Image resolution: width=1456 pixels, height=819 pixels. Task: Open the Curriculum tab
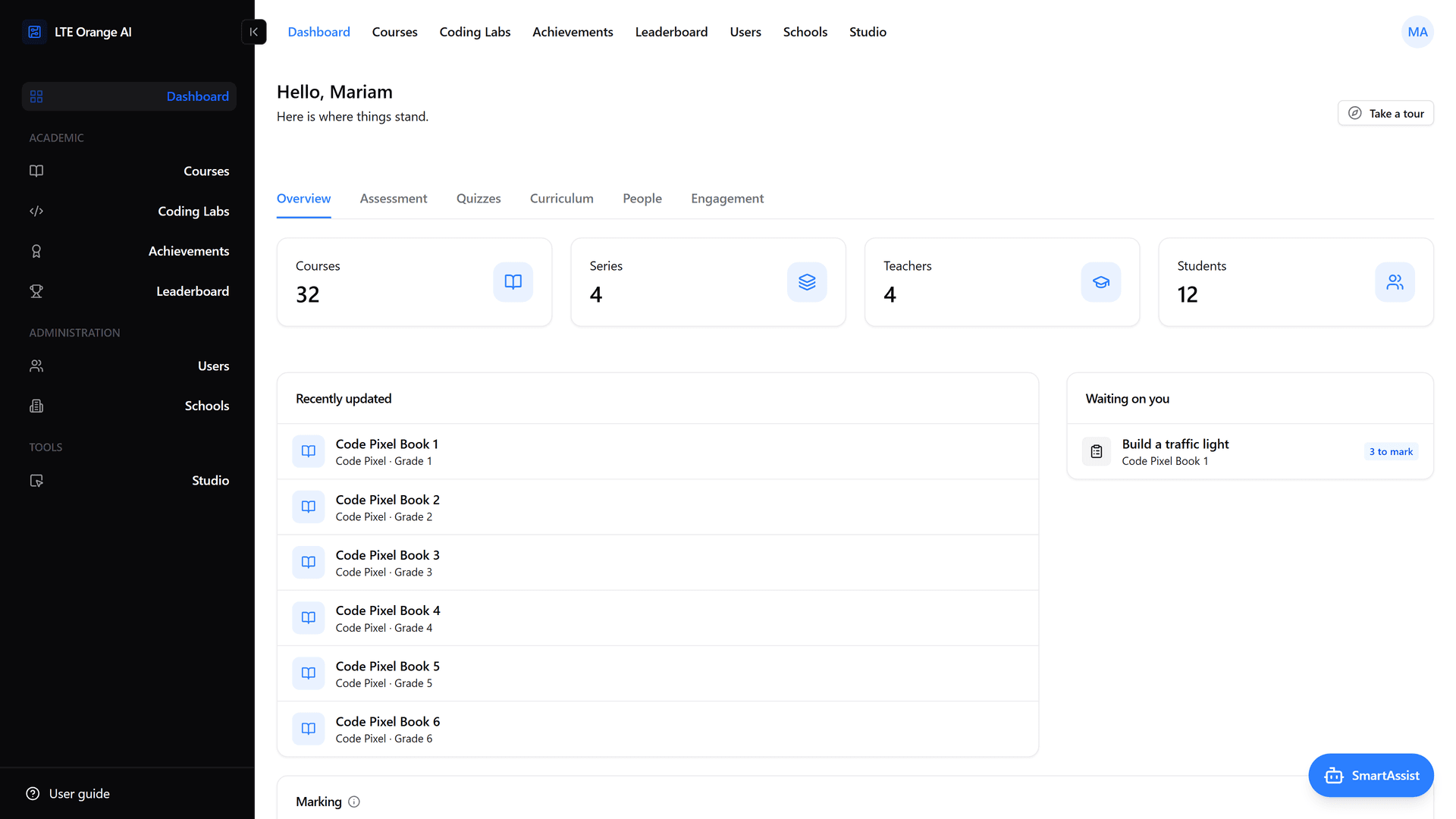[562, 199]
